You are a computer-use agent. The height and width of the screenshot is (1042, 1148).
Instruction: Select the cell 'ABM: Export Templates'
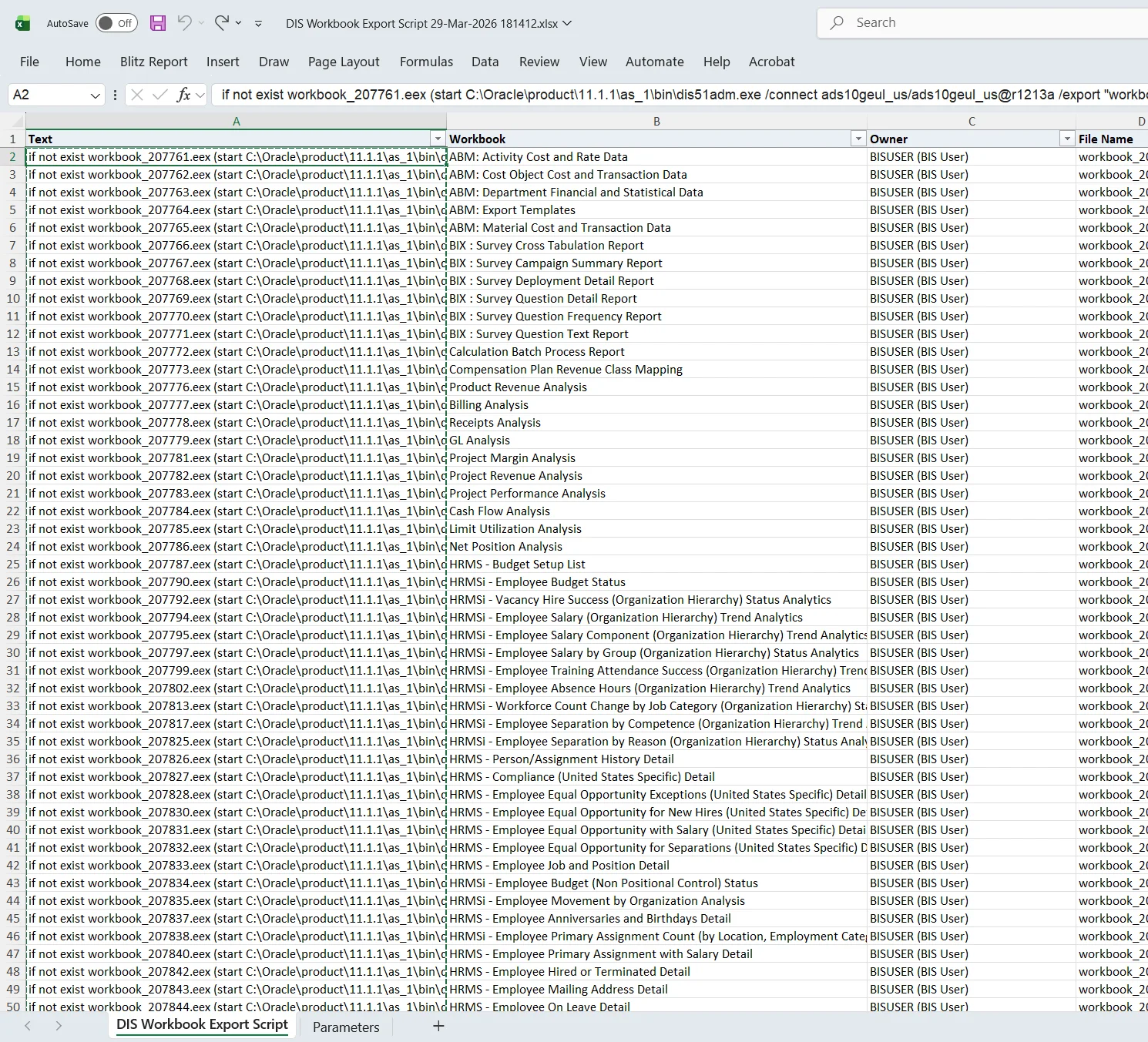(x=656, y=210)
